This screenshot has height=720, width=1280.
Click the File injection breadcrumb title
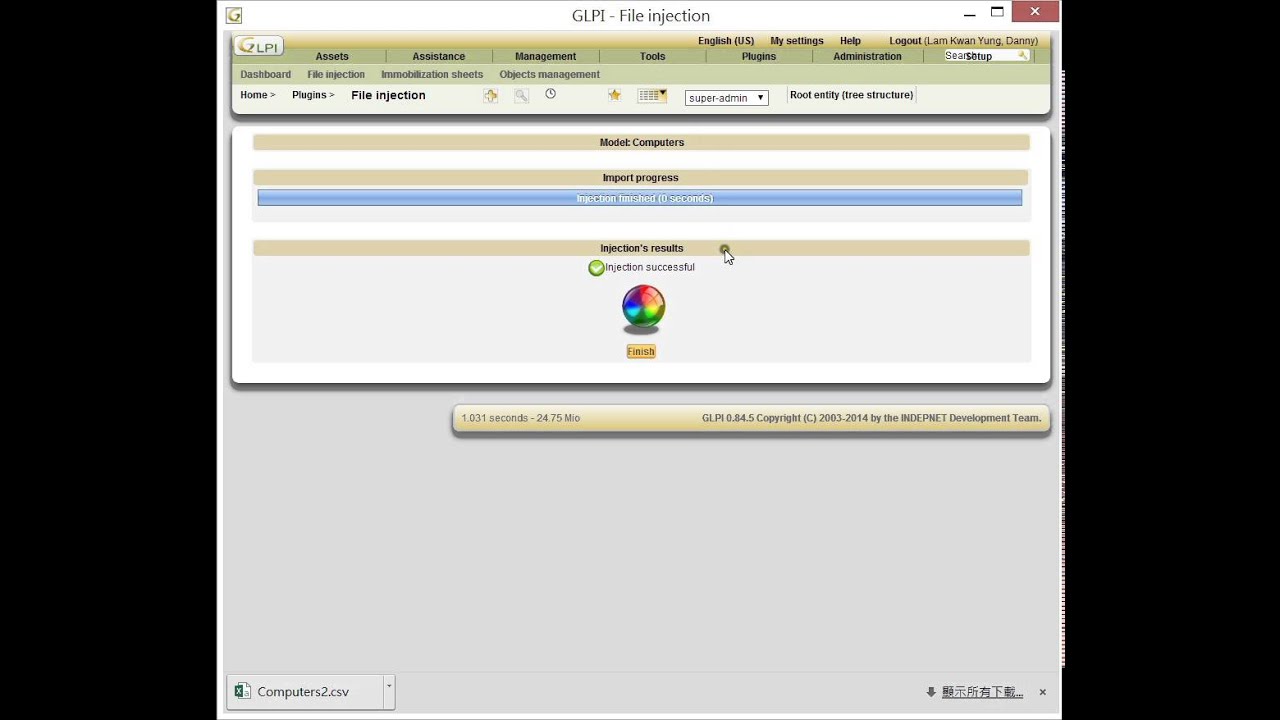pos(388,95)
